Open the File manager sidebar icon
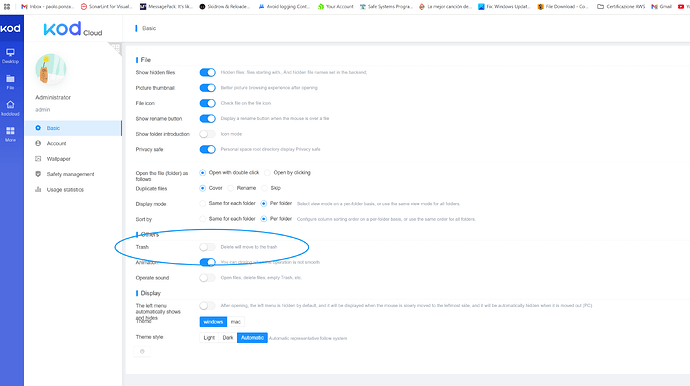The width and height of the screenshot is (690, 386). click(x=10, y=82)
